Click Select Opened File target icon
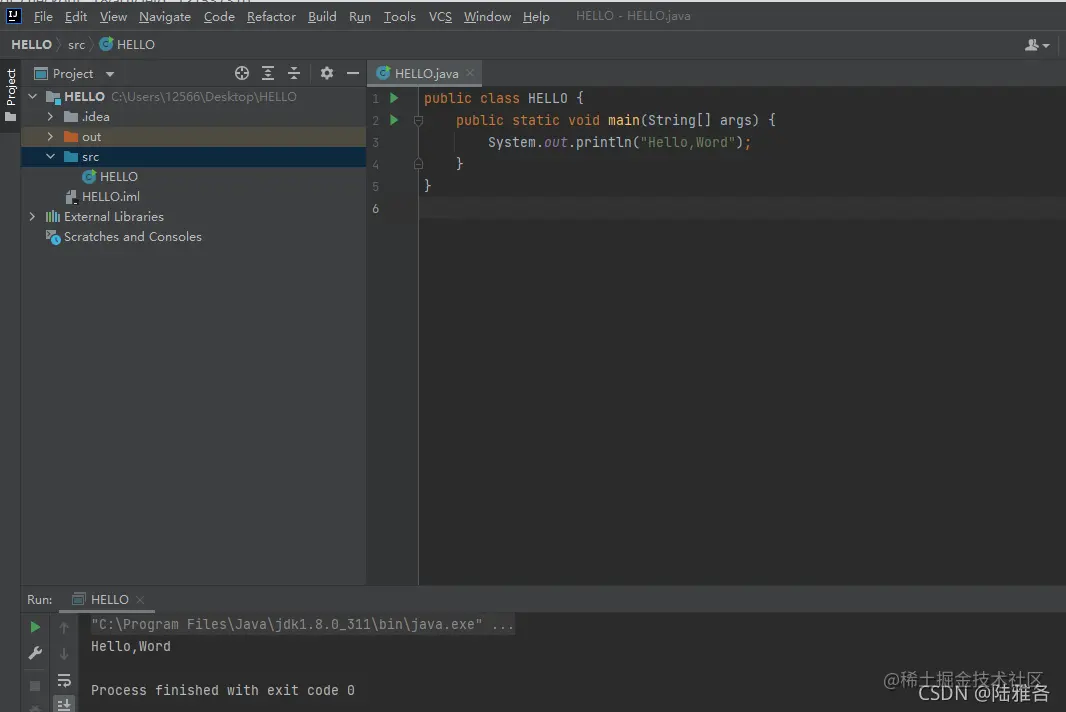The width and height of the screenshot is (1066, 712). [x=241, y=73]
